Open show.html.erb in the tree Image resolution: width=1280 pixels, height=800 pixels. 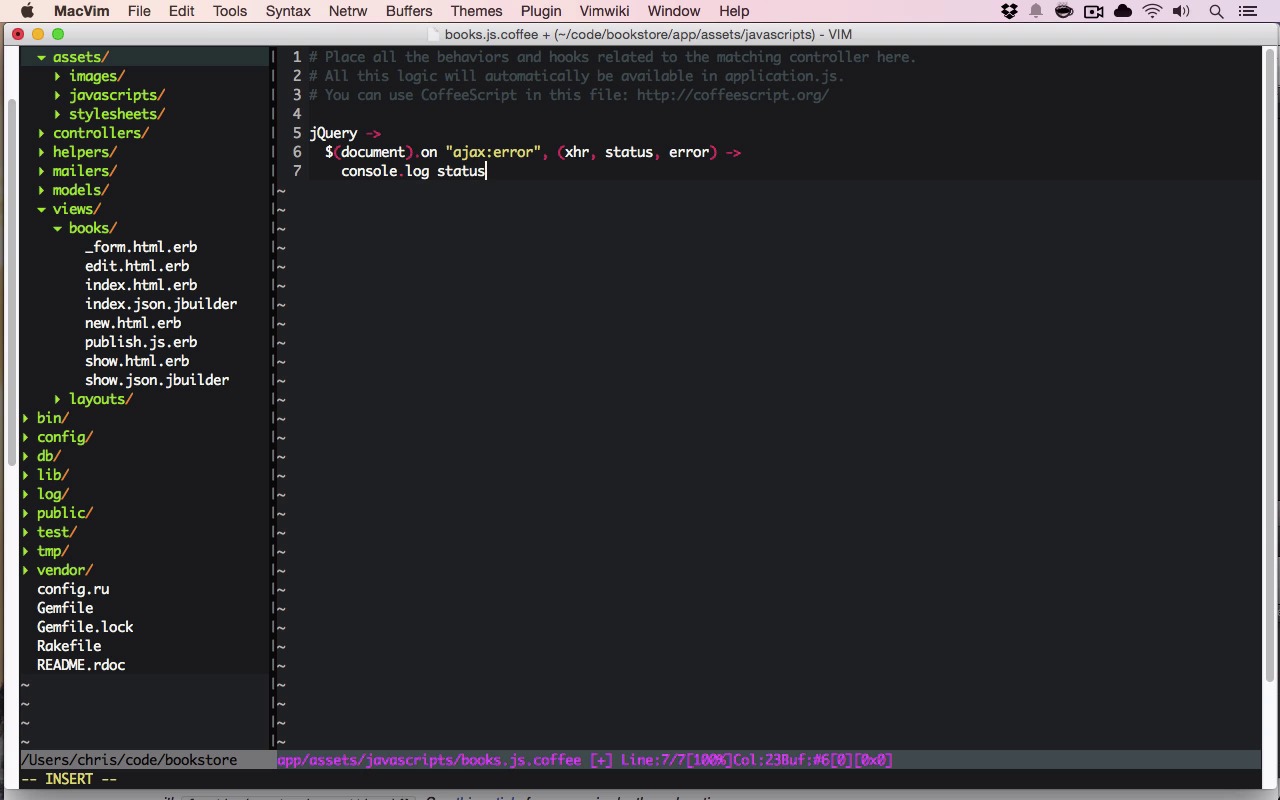coord(137,361)
